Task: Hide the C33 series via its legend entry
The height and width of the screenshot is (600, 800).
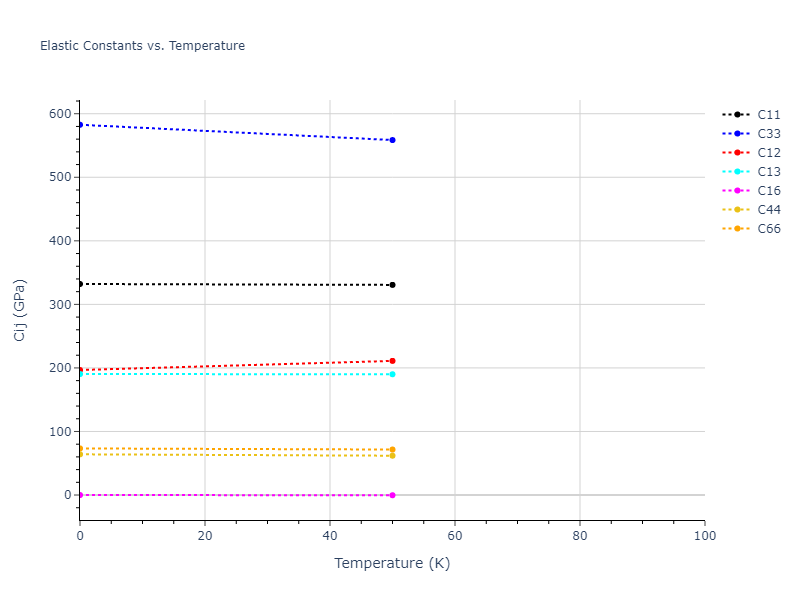Action: point(768,134)
